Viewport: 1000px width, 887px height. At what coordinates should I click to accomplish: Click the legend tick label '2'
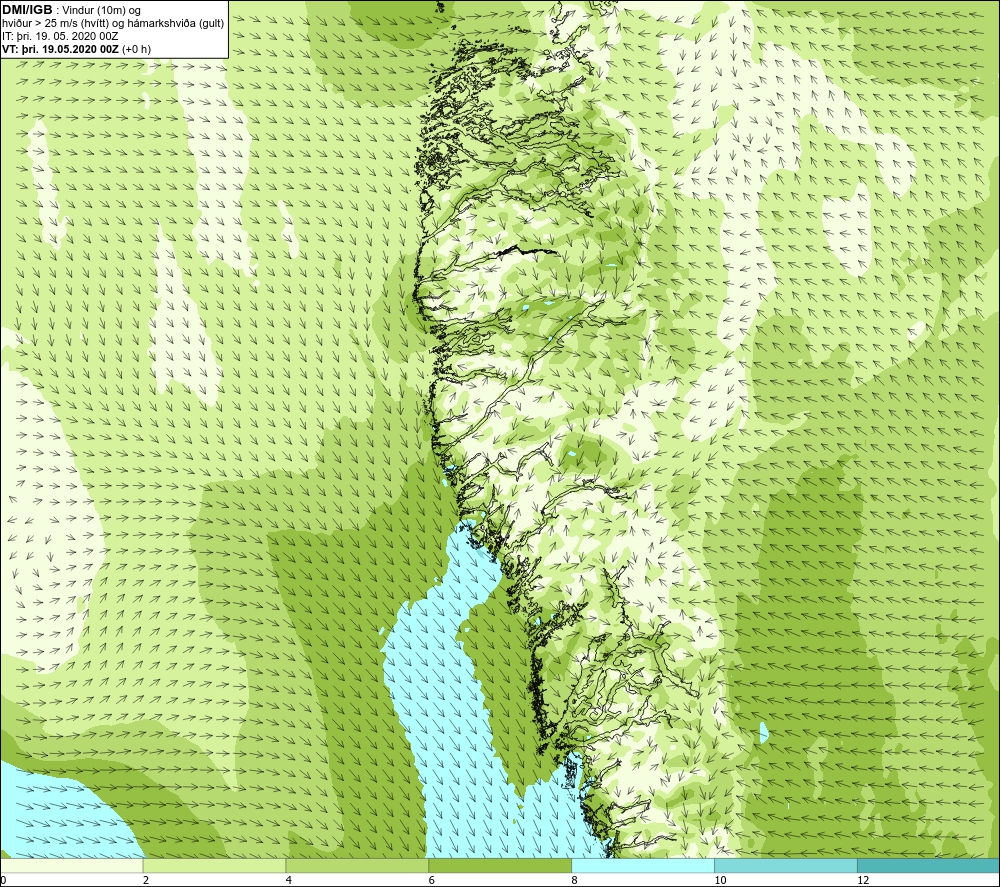coord(146,880)
